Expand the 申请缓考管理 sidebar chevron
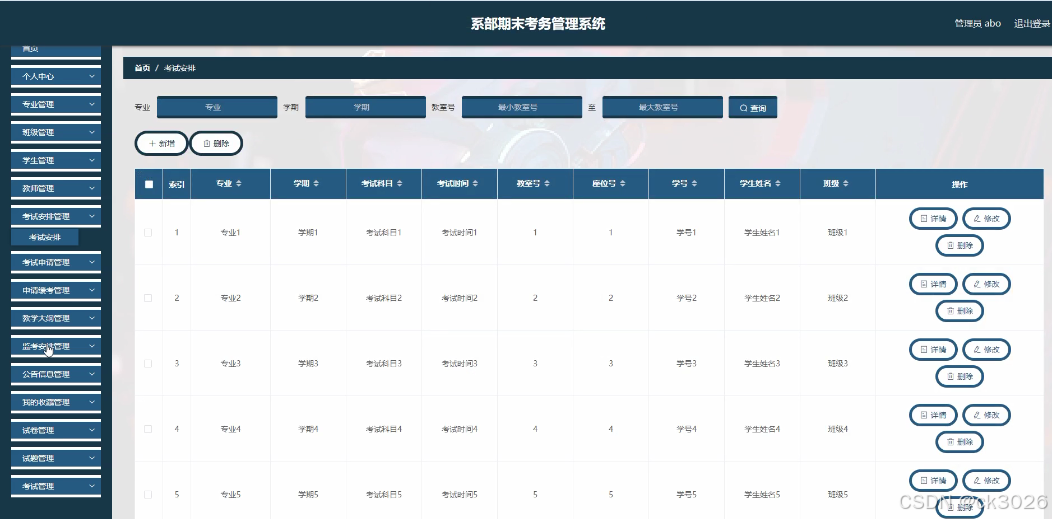The image size is (1052, 519). pyautogui.click(x=92, y=290)
